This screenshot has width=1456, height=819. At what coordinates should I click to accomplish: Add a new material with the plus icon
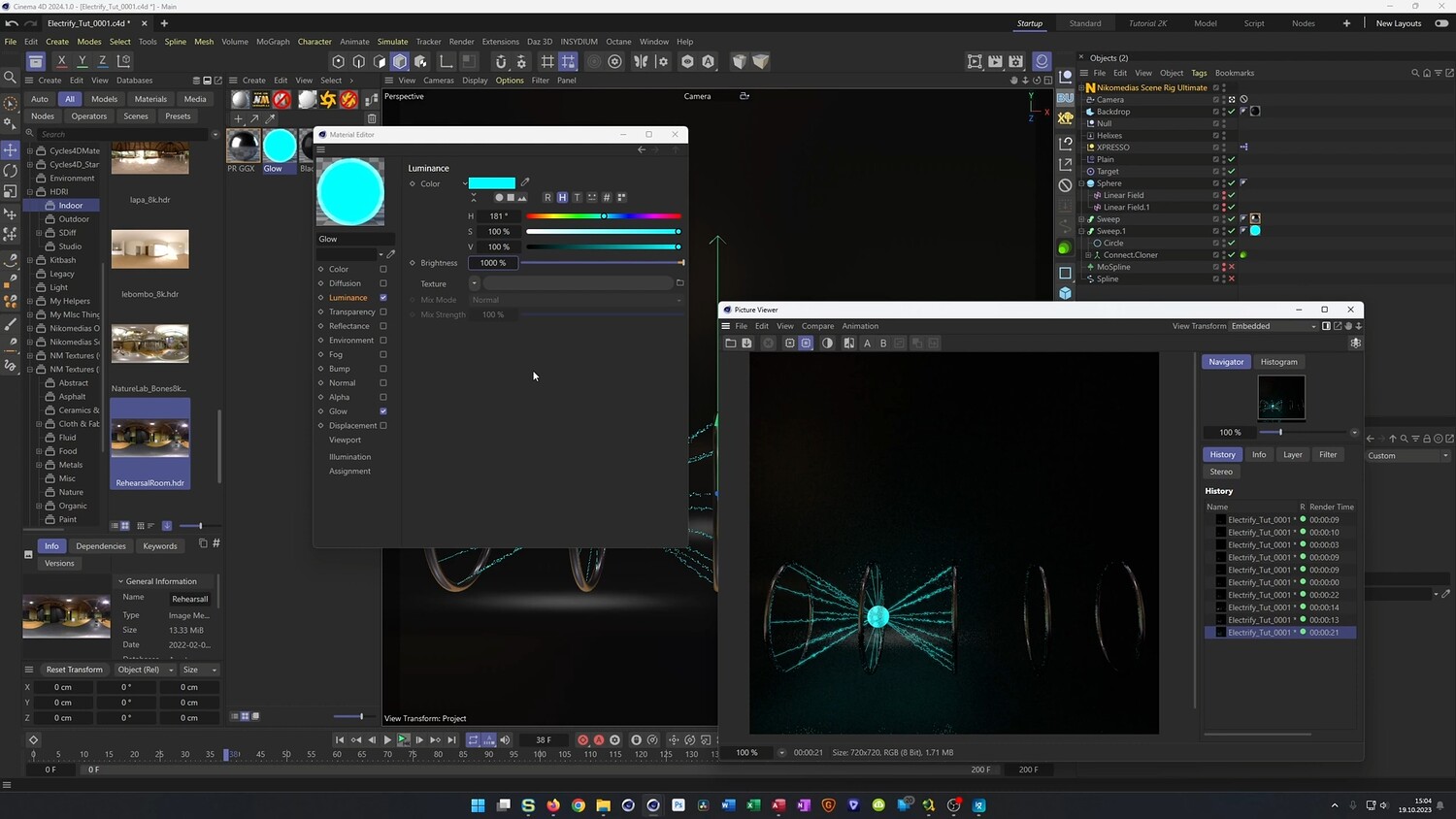pos(238,118)
